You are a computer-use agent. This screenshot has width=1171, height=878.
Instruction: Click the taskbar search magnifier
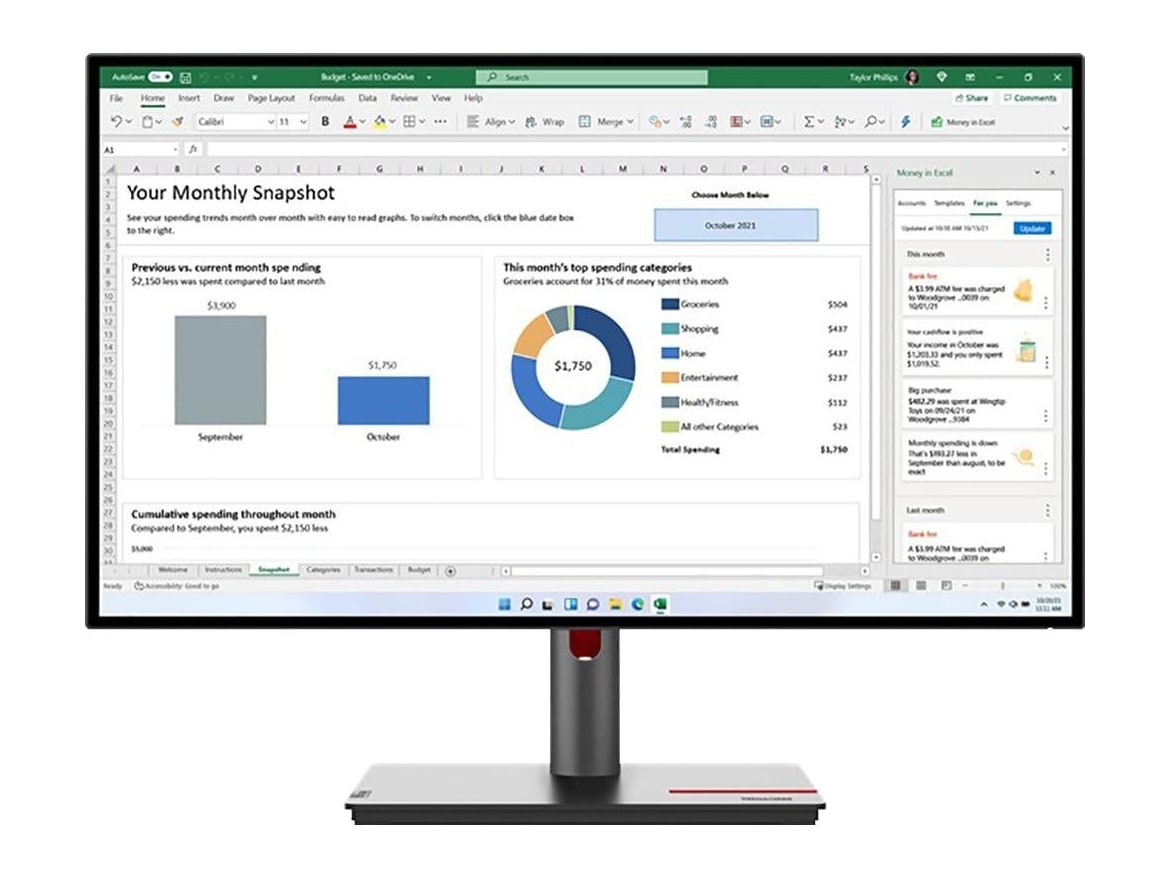coord(527,604)
